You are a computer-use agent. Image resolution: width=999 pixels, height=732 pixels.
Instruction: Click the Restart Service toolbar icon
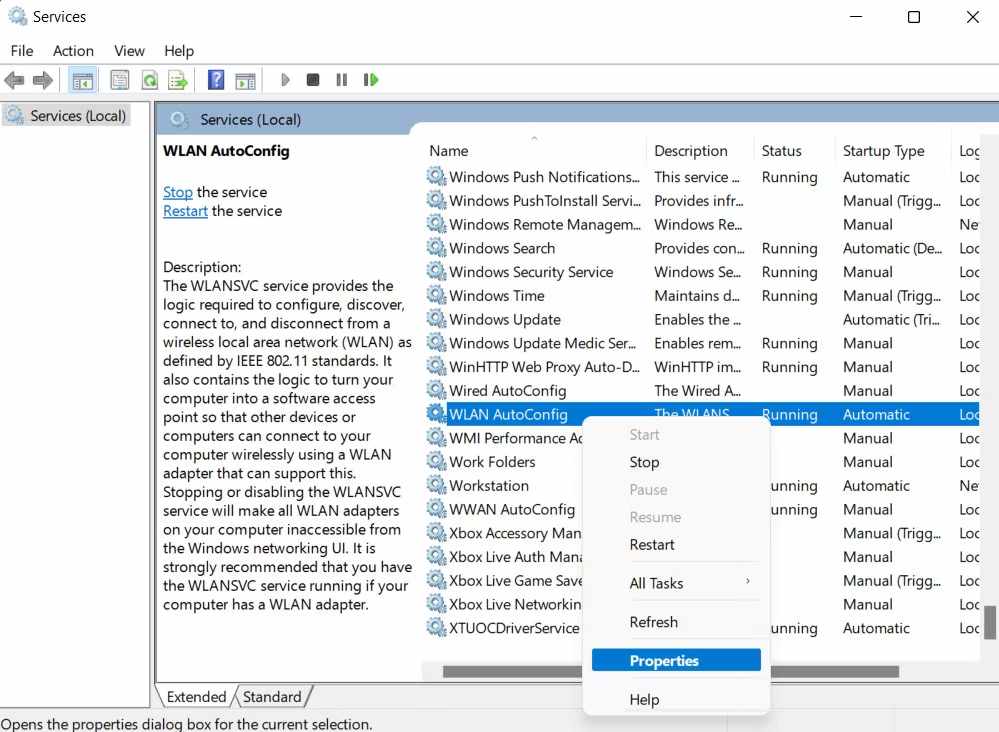click(371, 80)
